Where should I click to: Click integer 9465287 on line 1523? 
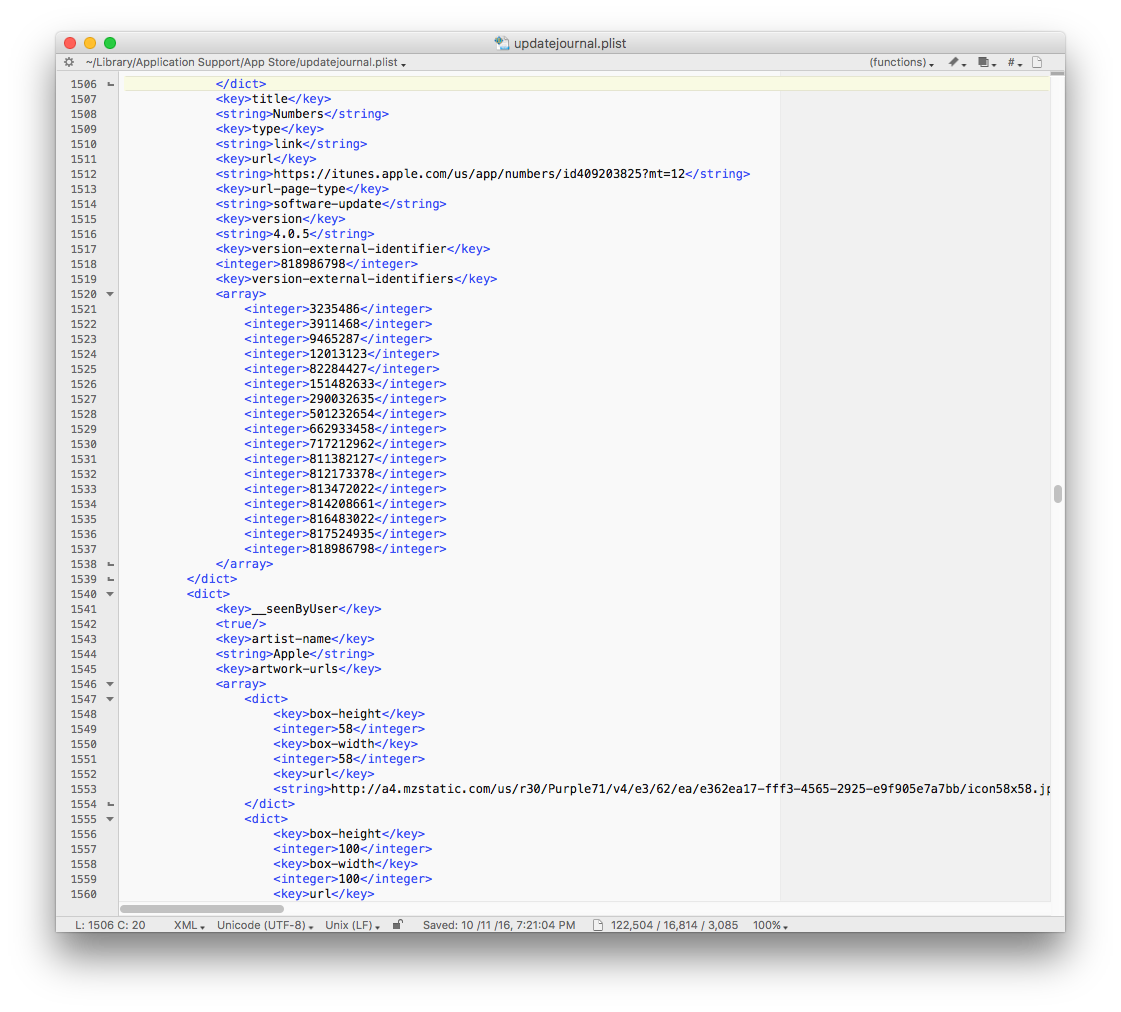(x=335, y=339)
